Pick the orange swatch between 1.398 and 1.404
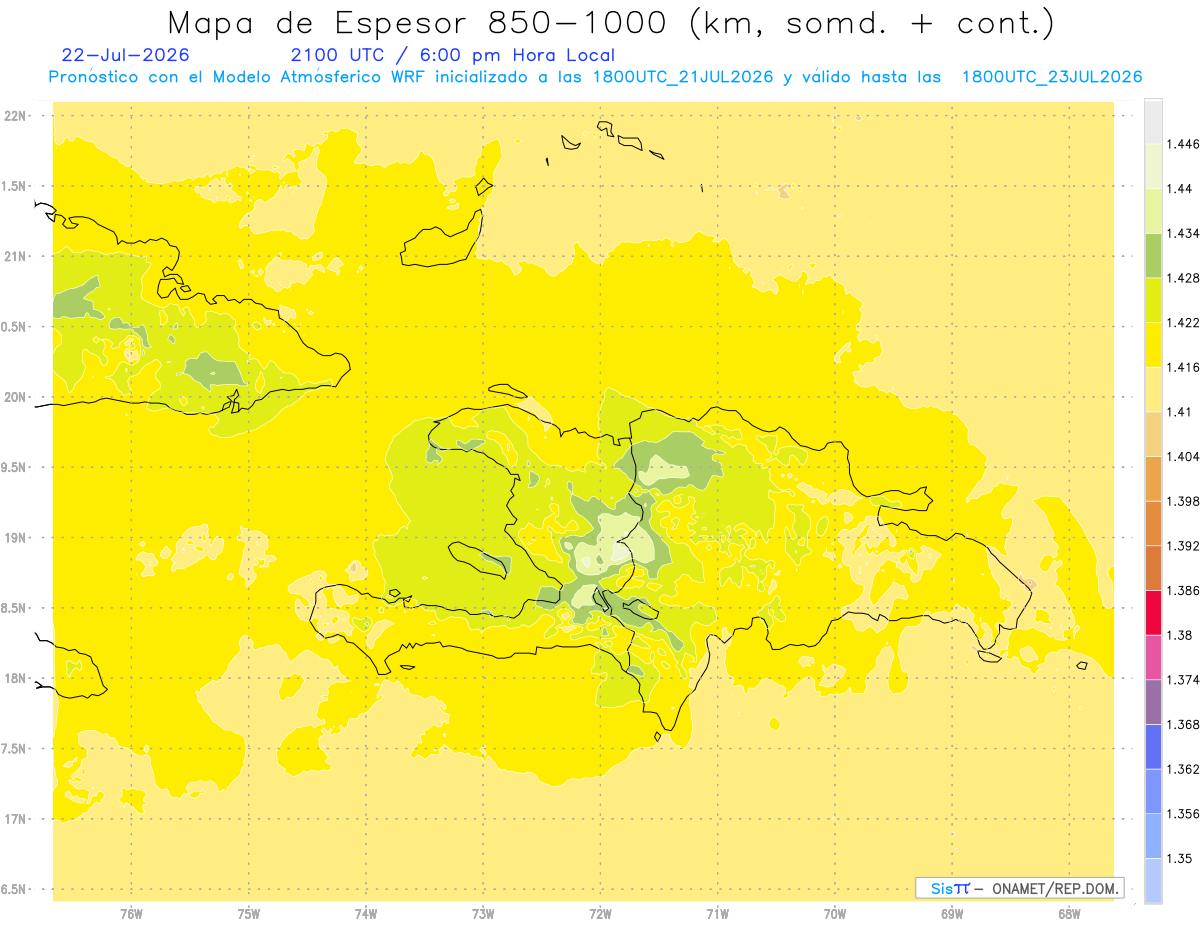The width and height of the screenshot is (1200, 927). tap(1153, 478)
